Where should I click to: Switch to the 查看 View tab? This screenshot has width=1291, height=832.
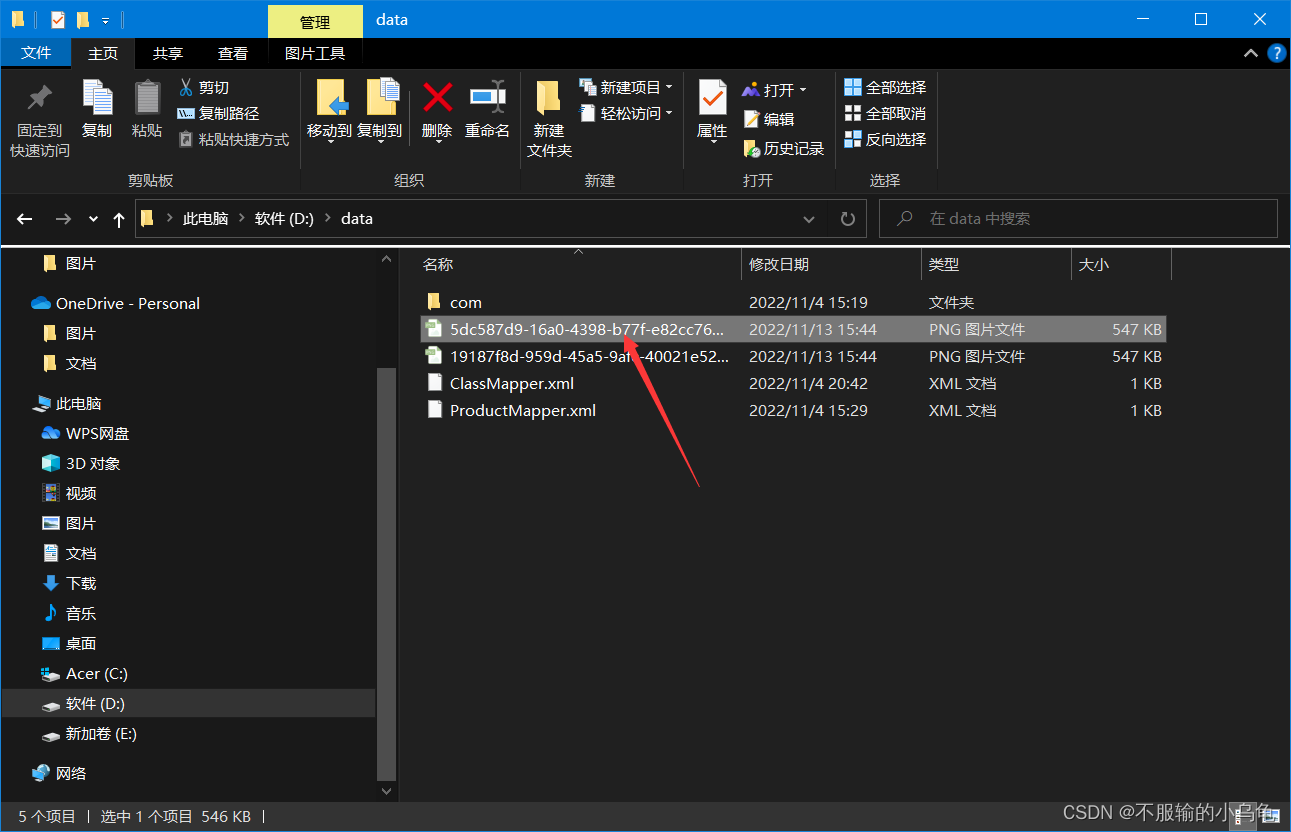pyautogui.click(x=233, y=54)
